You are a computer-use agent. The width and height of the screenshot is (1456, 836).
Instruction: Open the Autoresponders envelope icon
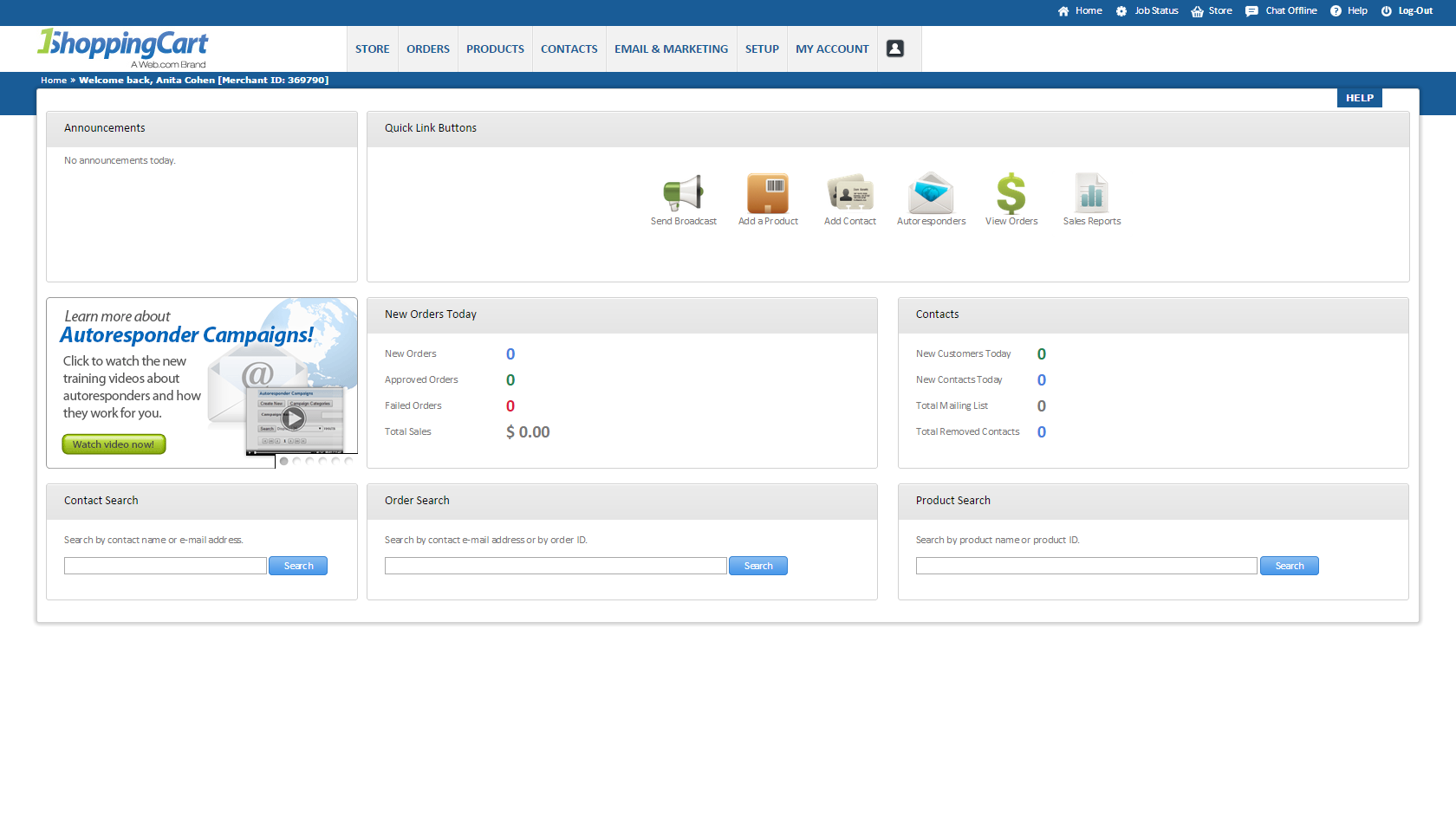[931, 193]
